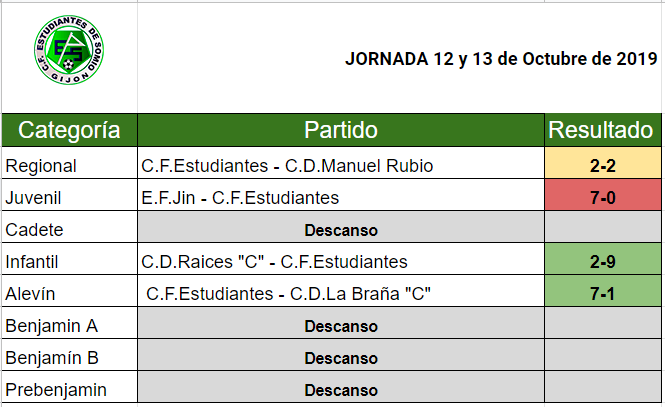Select the "Partido" column header
This screenshot has height=407, width=665.
340,130
